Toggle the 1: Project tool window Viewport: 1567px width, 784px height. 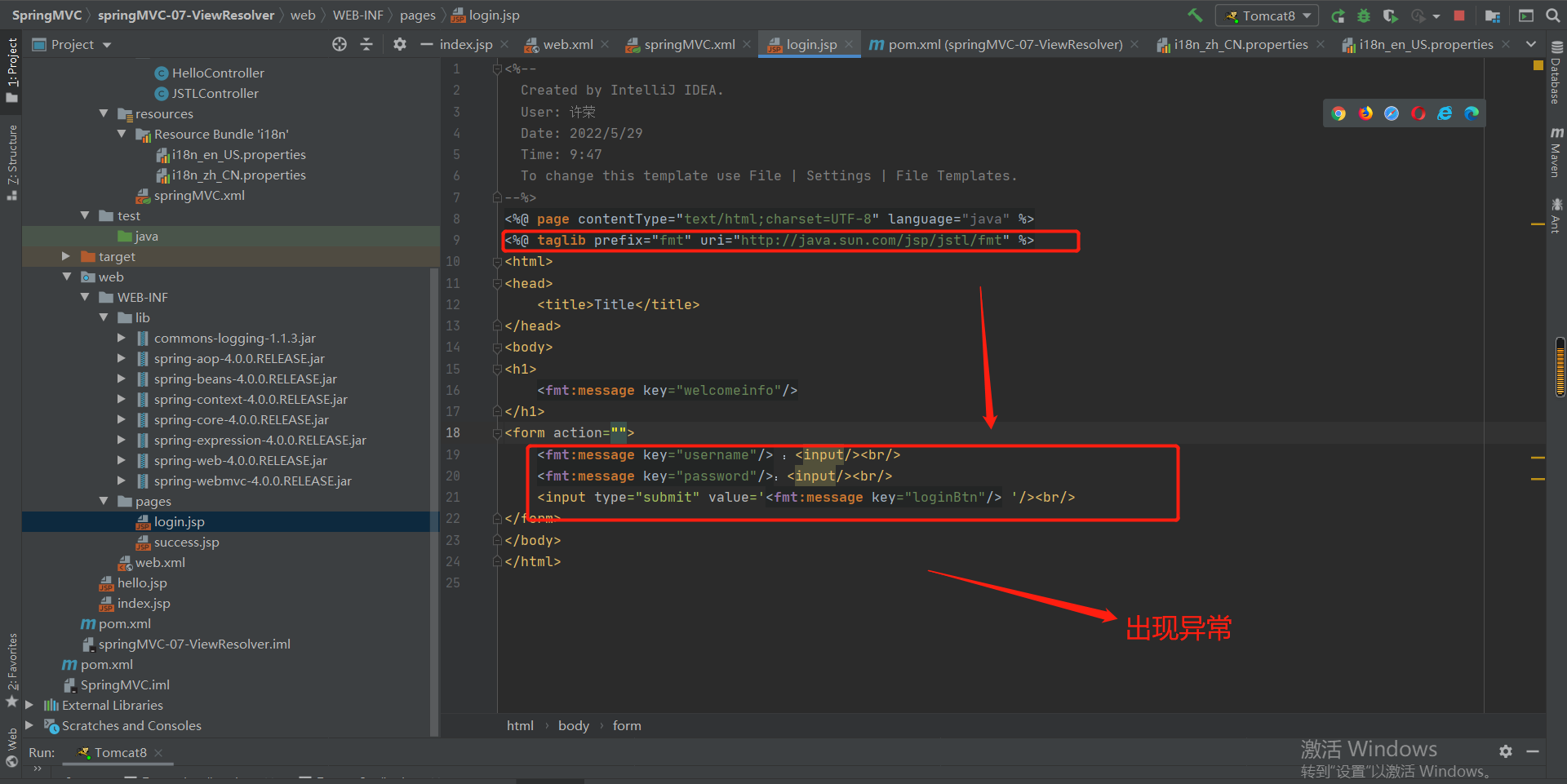pos(11,69)
